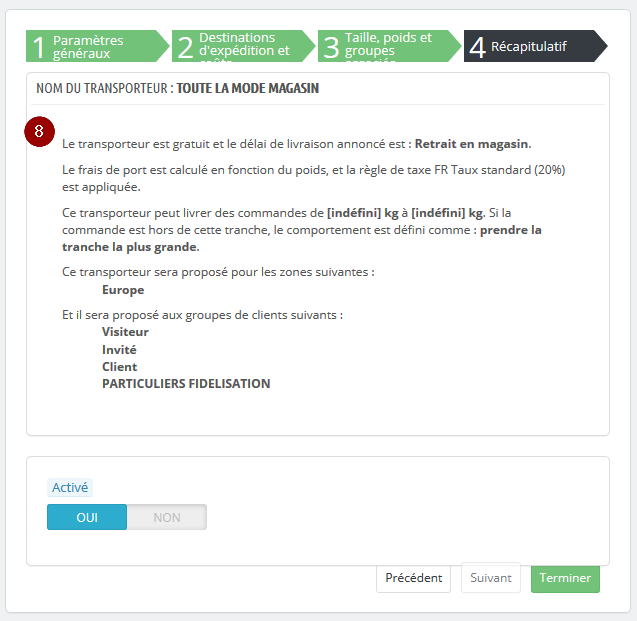Viewport: 637px width, 621px height.
Task: Click the Retrait en magasin delivery text
Action: [x=473, y=144]
